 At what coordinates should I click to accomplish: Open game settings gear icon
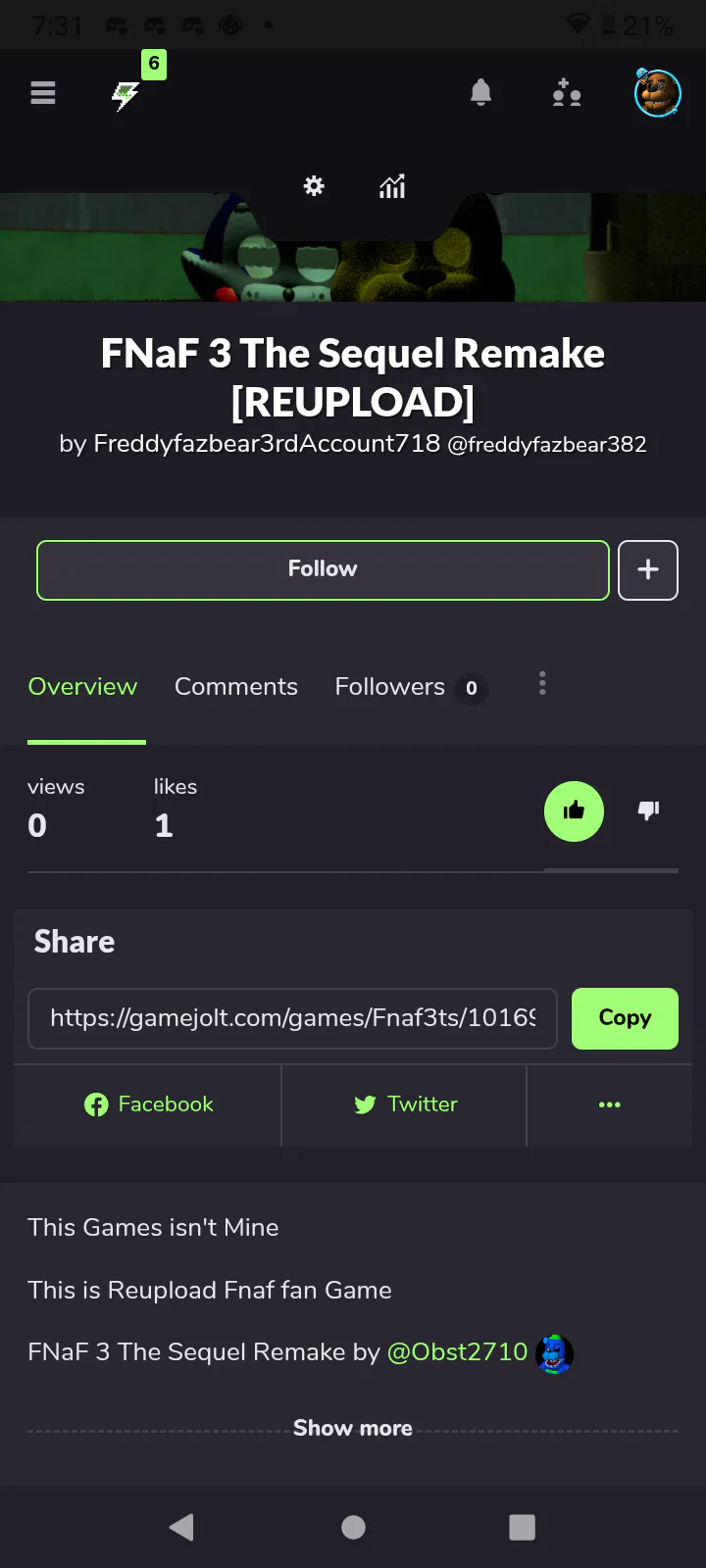pyautogui.click(x=314, y=186)
